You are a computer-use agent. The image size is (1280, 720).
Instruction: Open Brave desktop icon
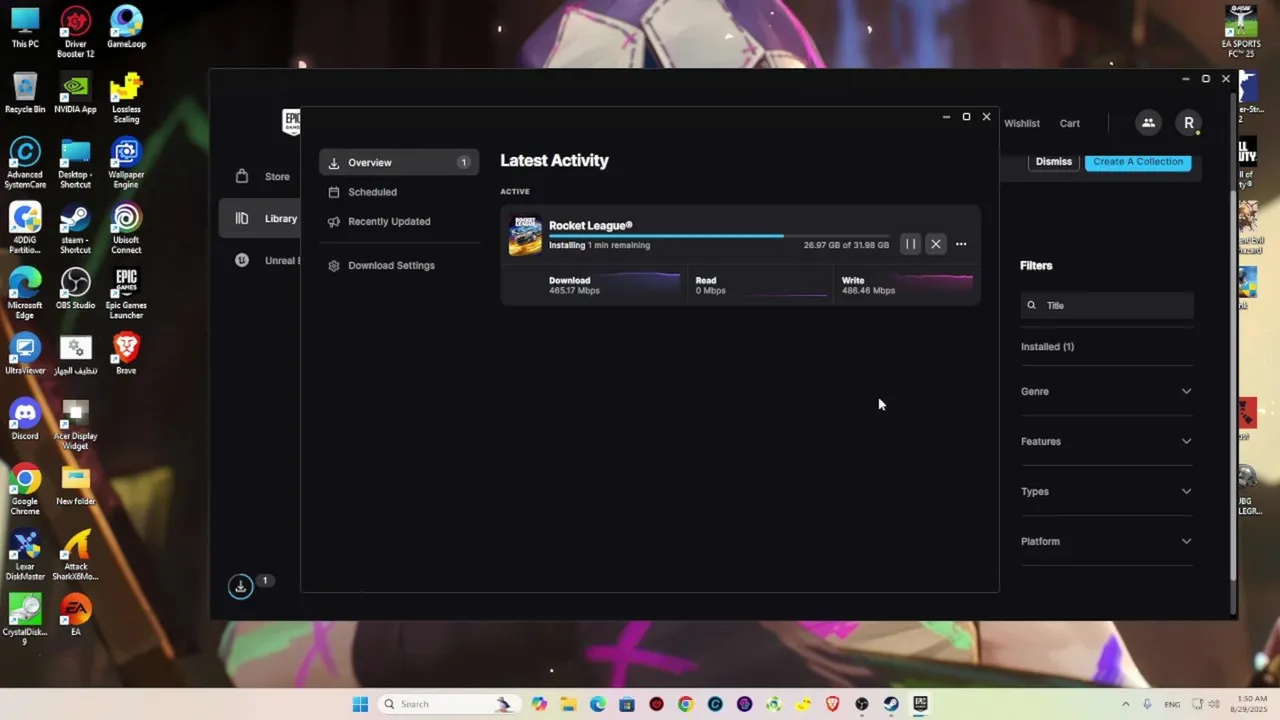pyautogui.click(x=126, y=354)
